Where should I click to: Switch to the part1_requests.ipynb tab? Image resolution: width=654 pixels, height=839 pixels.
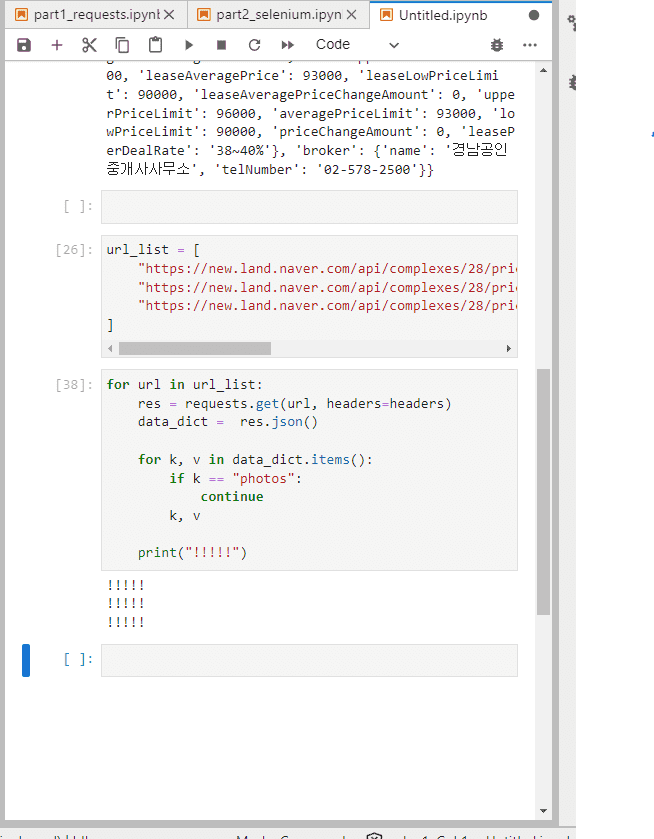pyautogui.click(x=96, y=15)
